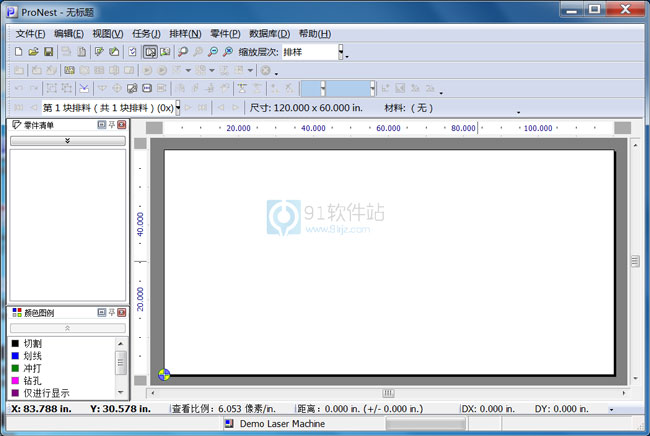
Task: Click the 零件清单 panel header icon
Action: click(x=17, y=125)
